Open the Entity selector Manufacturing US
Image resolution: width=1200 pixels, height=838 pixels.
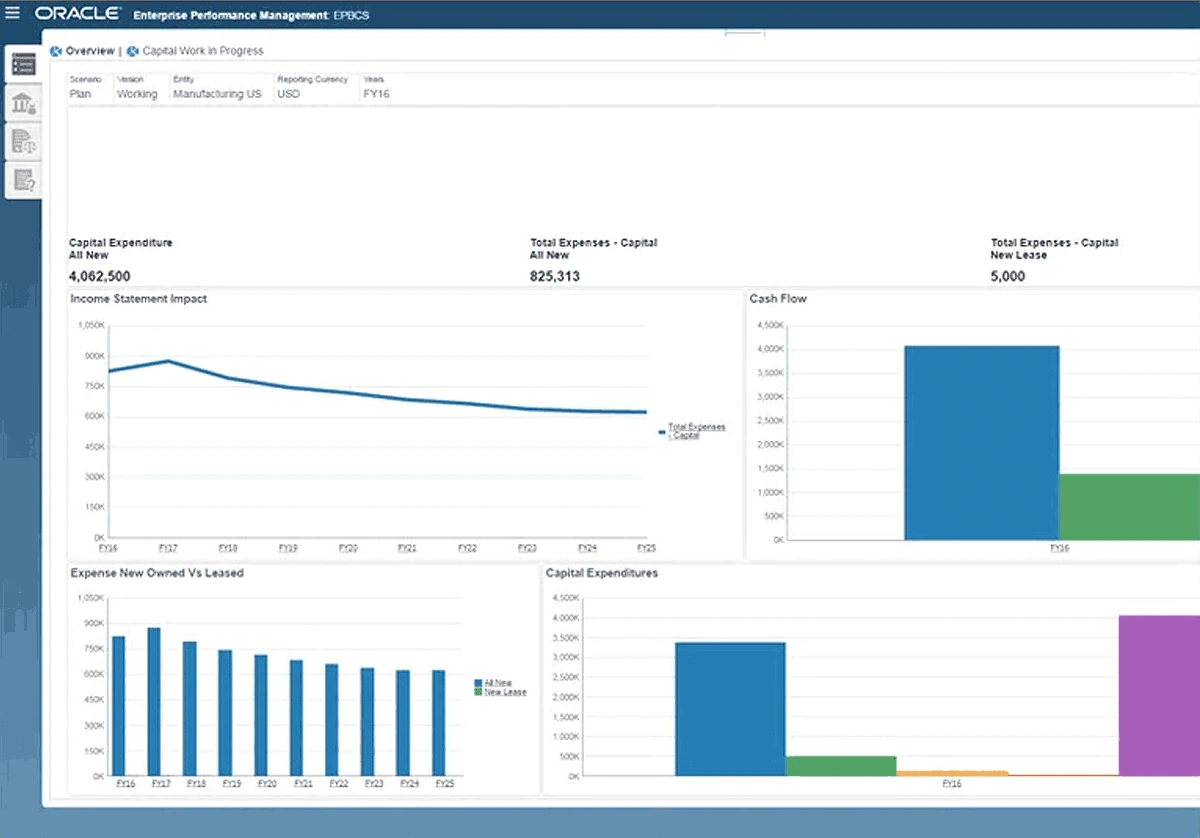(217, 94)
